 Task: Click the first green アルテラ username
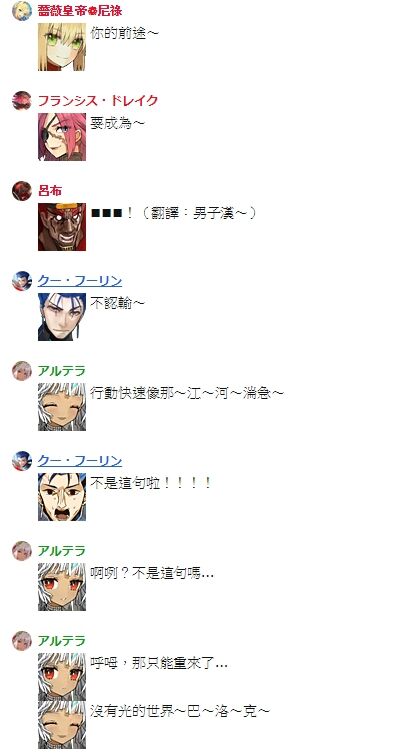coord(62,371)
